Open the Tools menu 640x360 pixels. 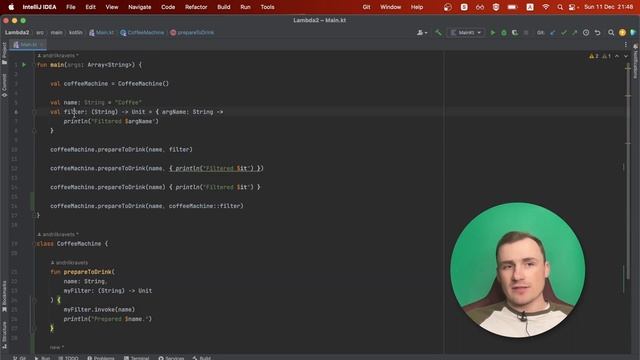point(267,7)
